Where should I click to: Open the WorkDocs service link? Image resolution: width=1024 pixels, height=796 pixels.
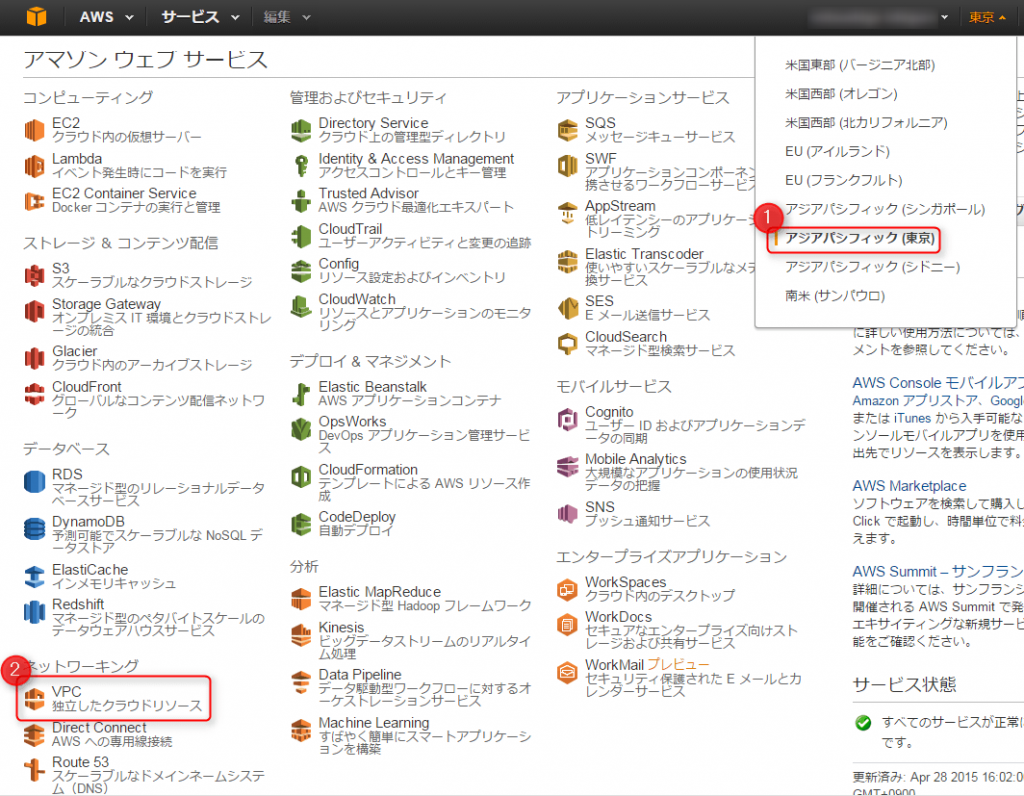coord(618,617)
